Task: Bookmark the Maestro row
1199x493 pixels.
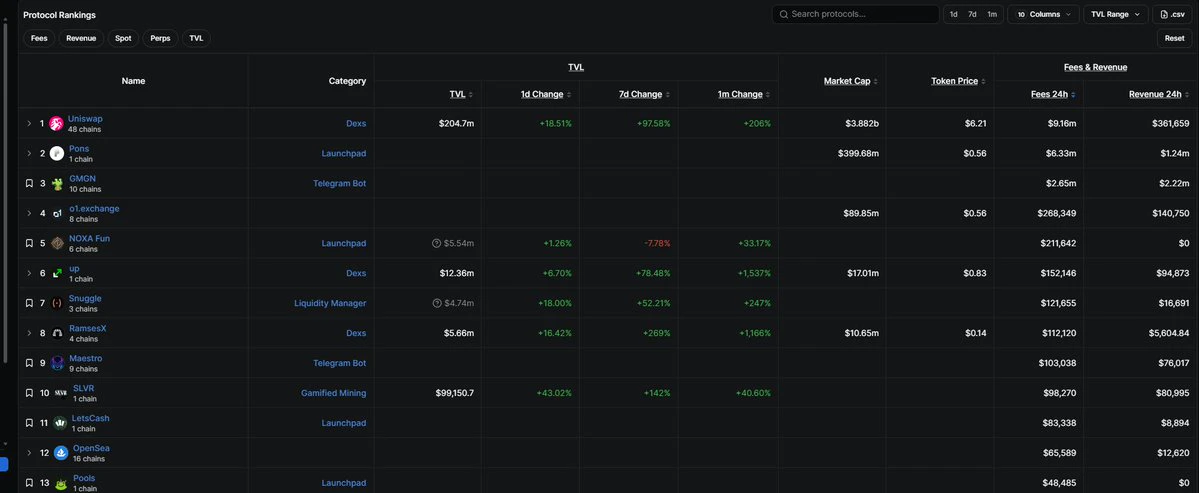Action: (29, 363)
